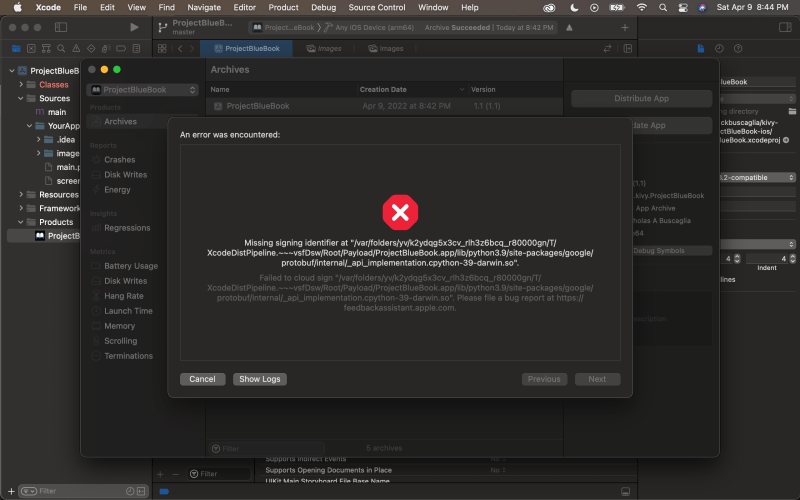Open the Debug navigator icon
Image resolution: width=800 pixels, height=500 pixels.
(106, 48)
